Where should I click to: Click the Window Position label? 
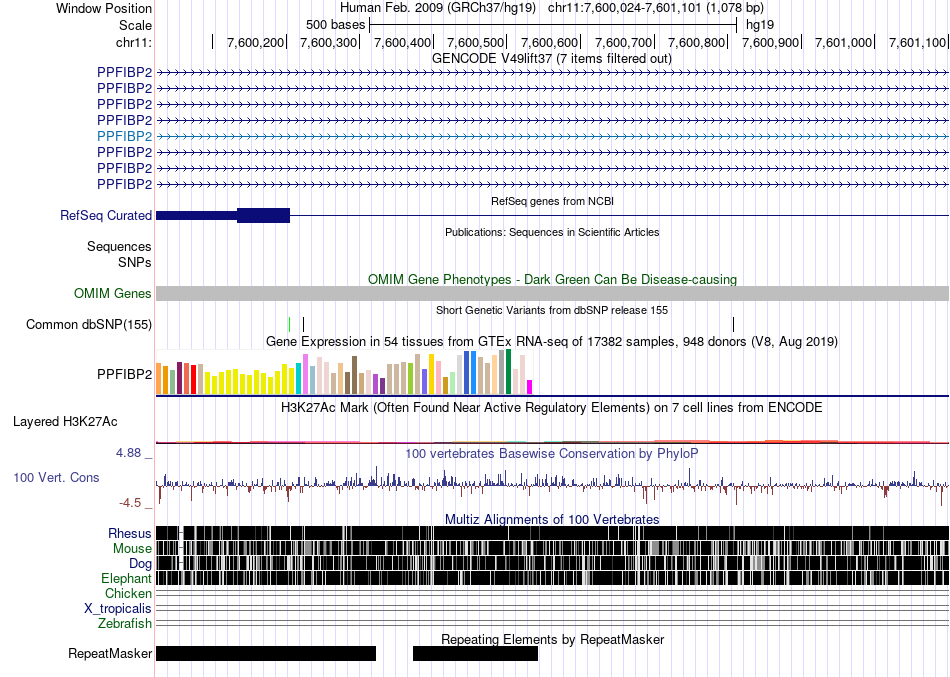(104, 8)
